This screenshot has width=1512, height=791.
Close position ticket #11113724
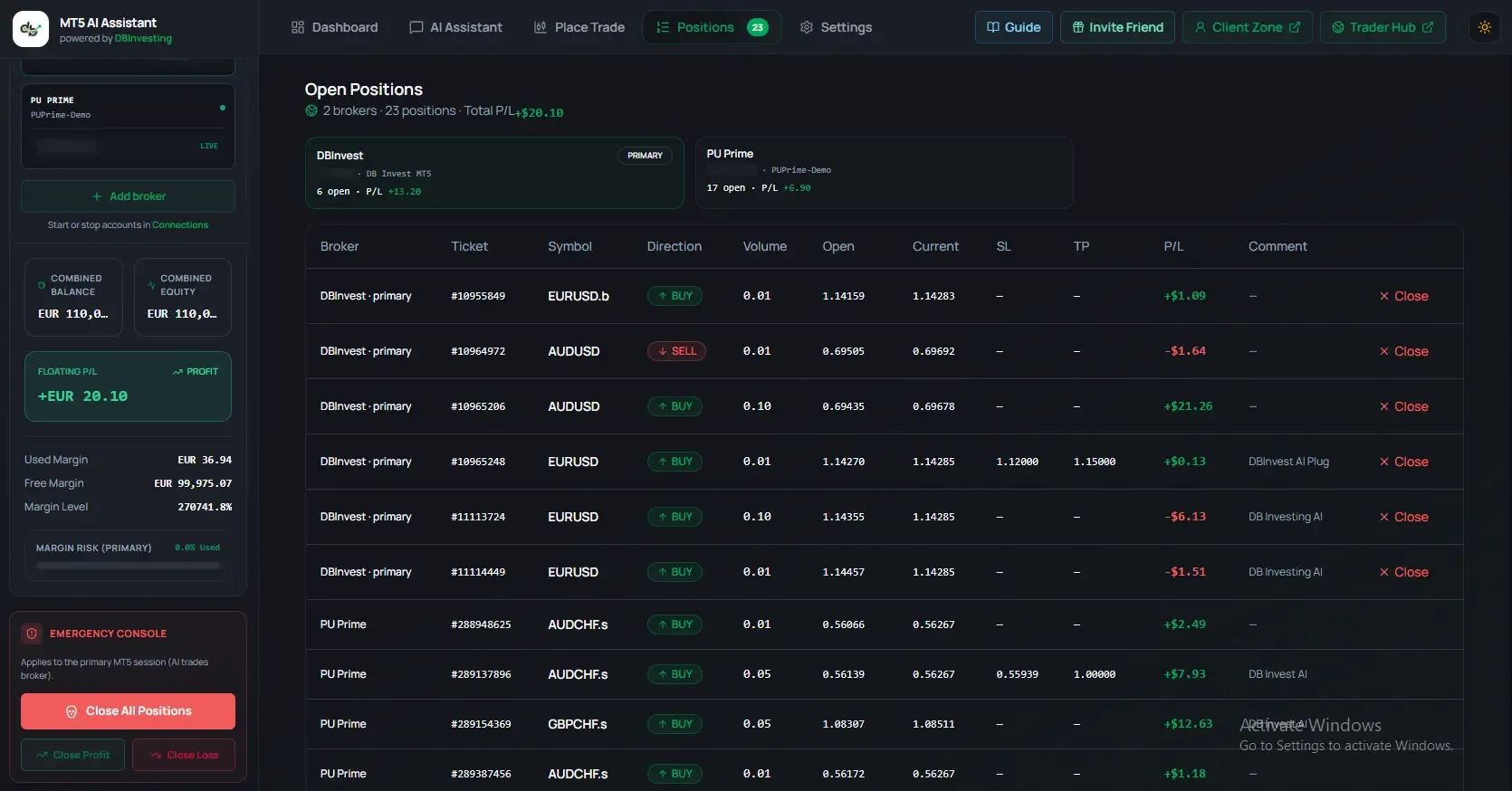(x=1403, y=517)
